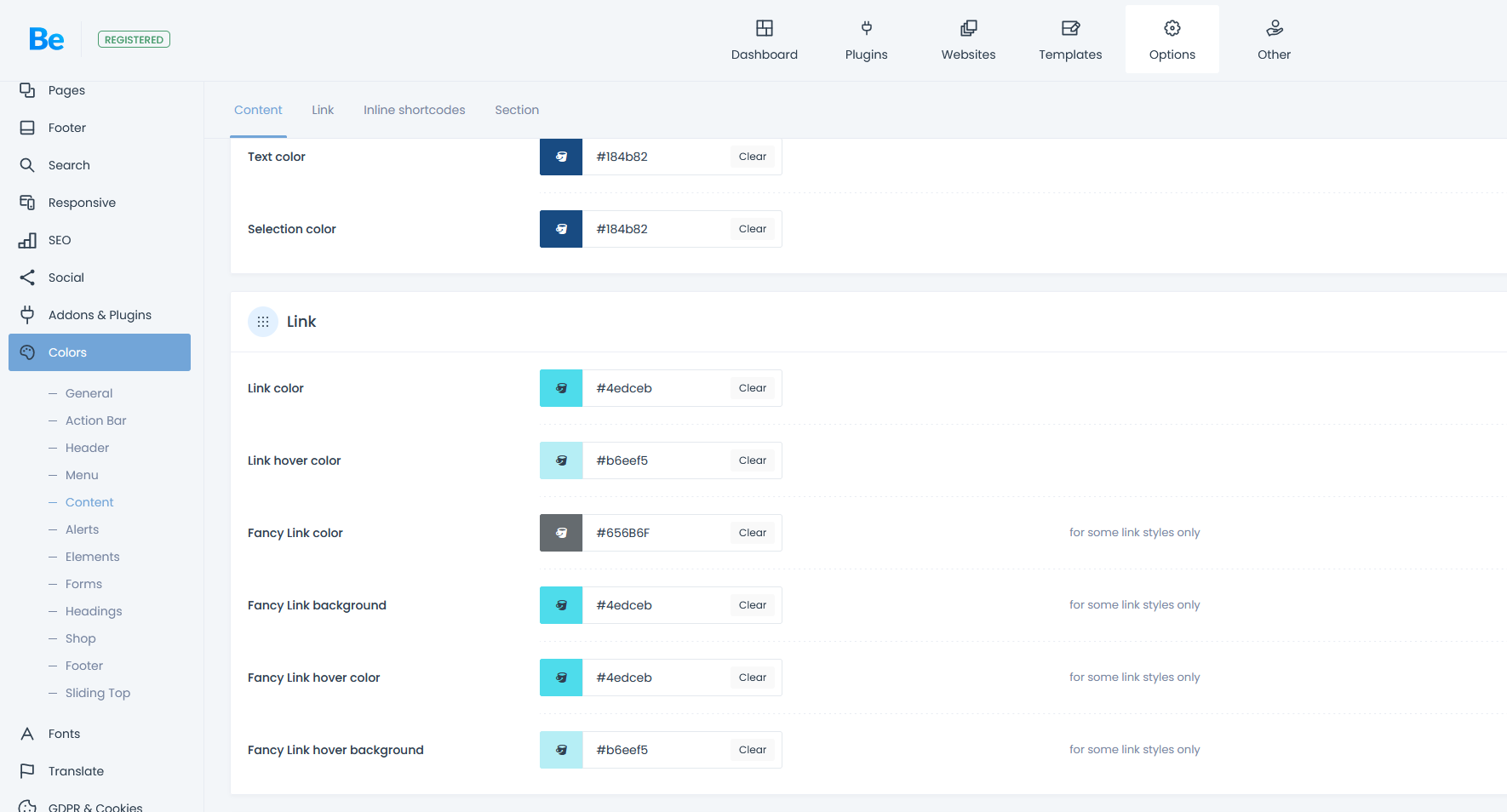Image resolution: width=1507 pixels, height=812 pixels.
Task: Click the Fonts letter icon
Action: click(x=27, y=734)
